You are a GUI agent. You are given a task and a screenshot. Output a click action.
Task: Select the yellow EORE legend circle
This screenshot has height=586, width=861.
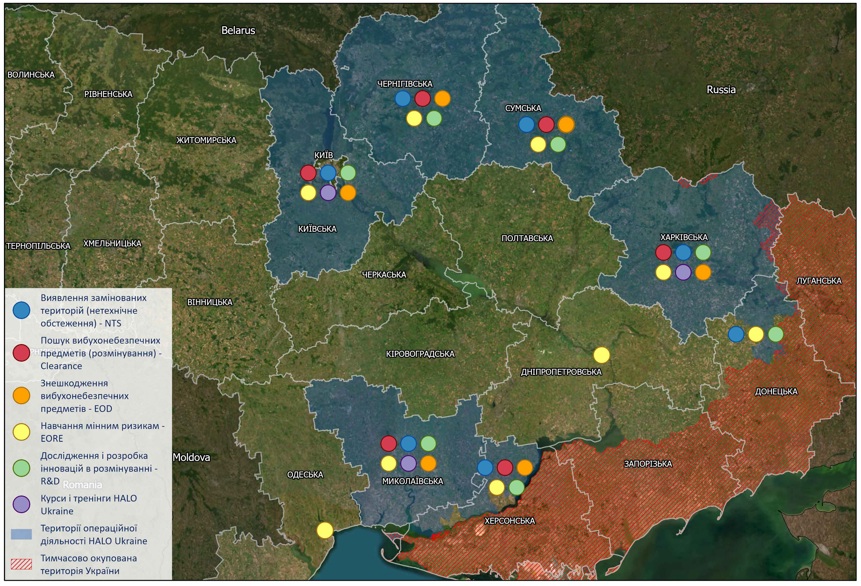point(21,429)
